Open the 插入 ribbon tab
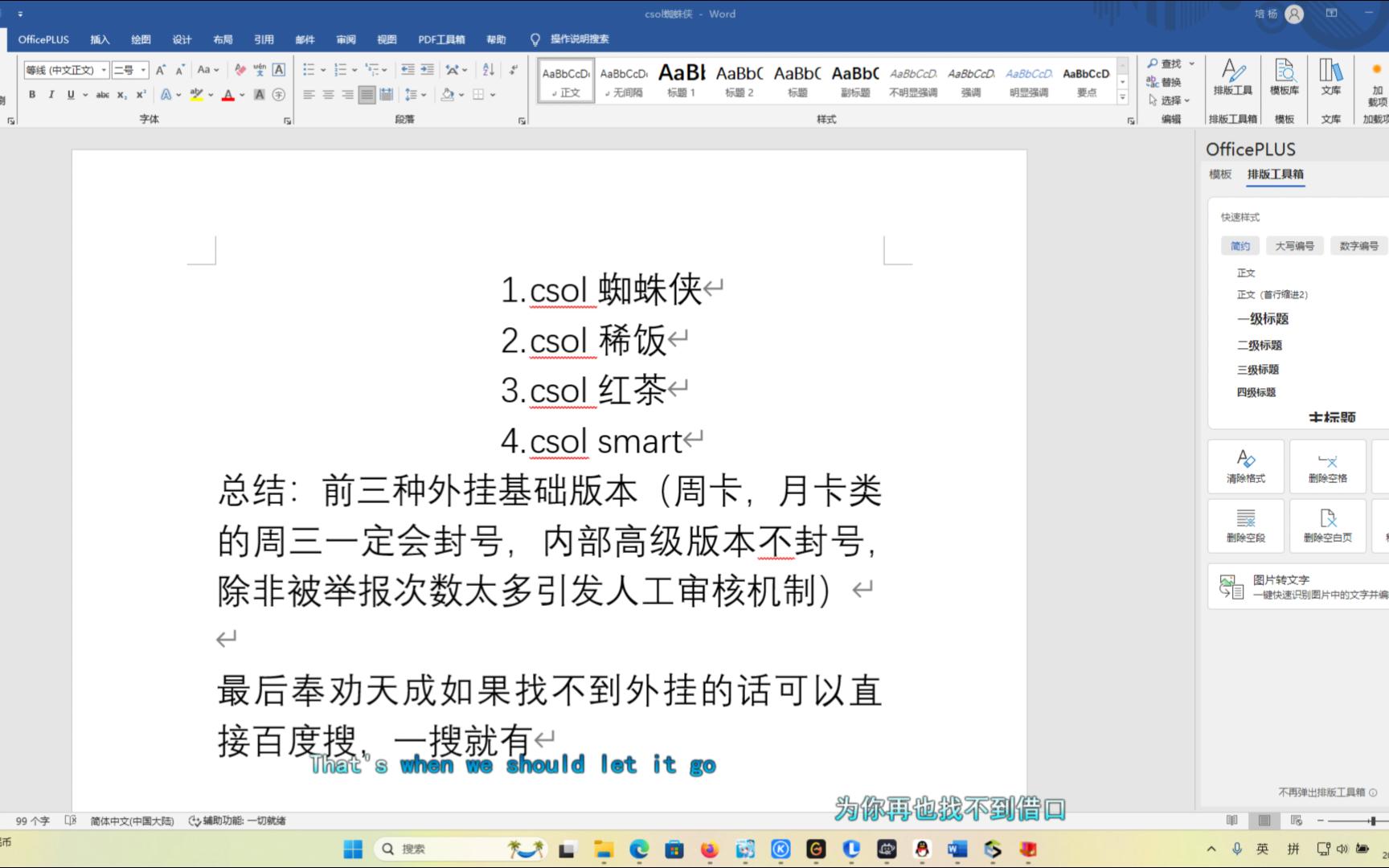Image resolution: width=1389 pixels, height=868 pixels. click(x=100, y=39)
